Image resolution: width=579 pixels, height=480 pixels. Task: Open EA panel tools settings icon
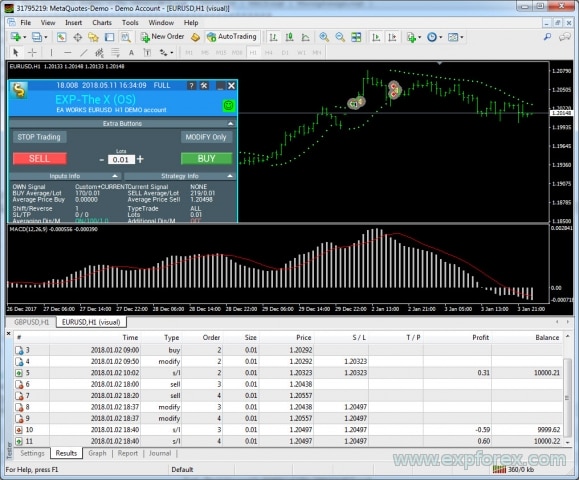204,86
